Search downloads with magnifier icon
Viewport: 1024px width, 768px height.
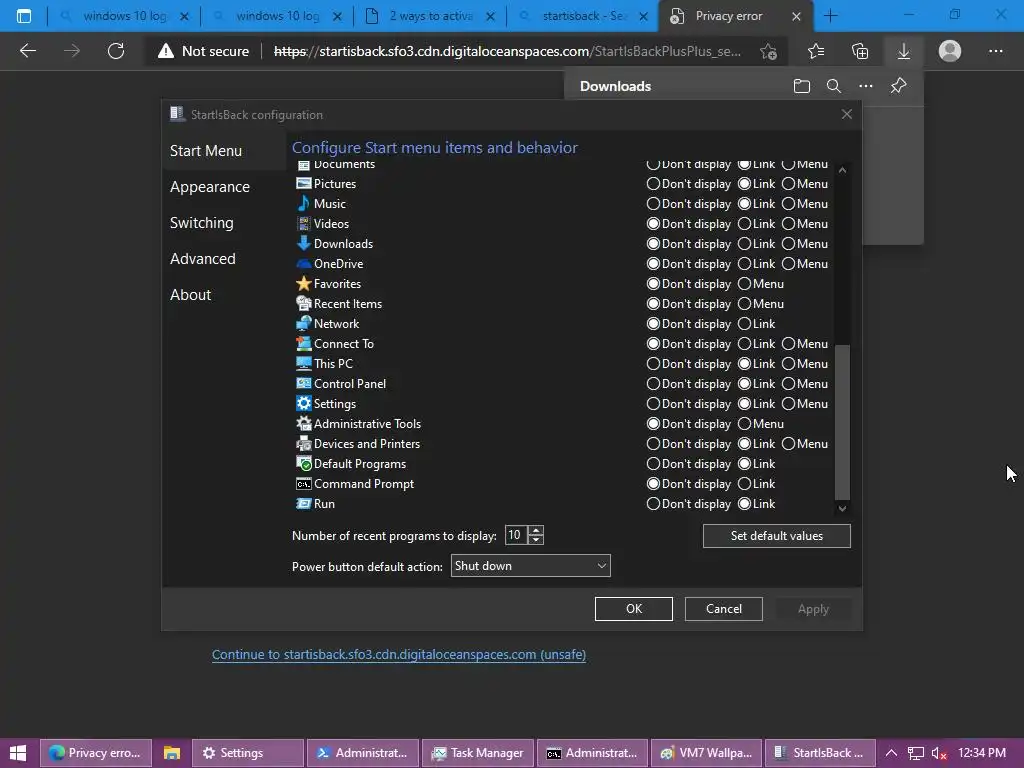(834, 86)
